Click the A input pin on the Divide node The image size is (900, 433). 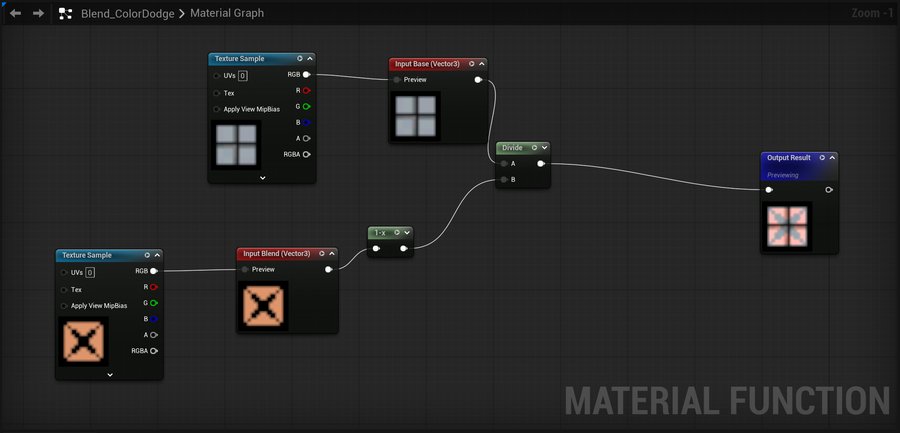click(504, 163)
